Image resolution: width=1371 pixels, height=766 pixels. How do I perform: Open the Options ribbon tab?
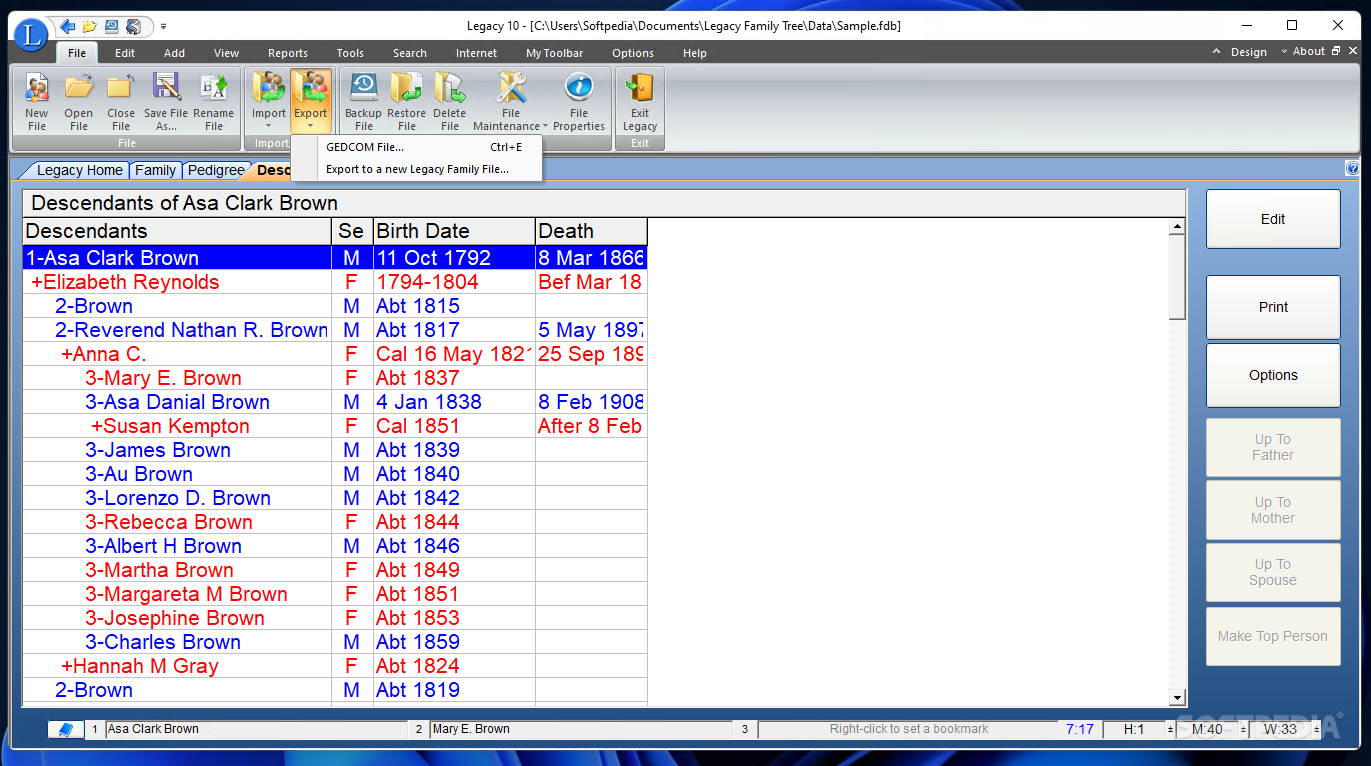(x=633, y=53)
